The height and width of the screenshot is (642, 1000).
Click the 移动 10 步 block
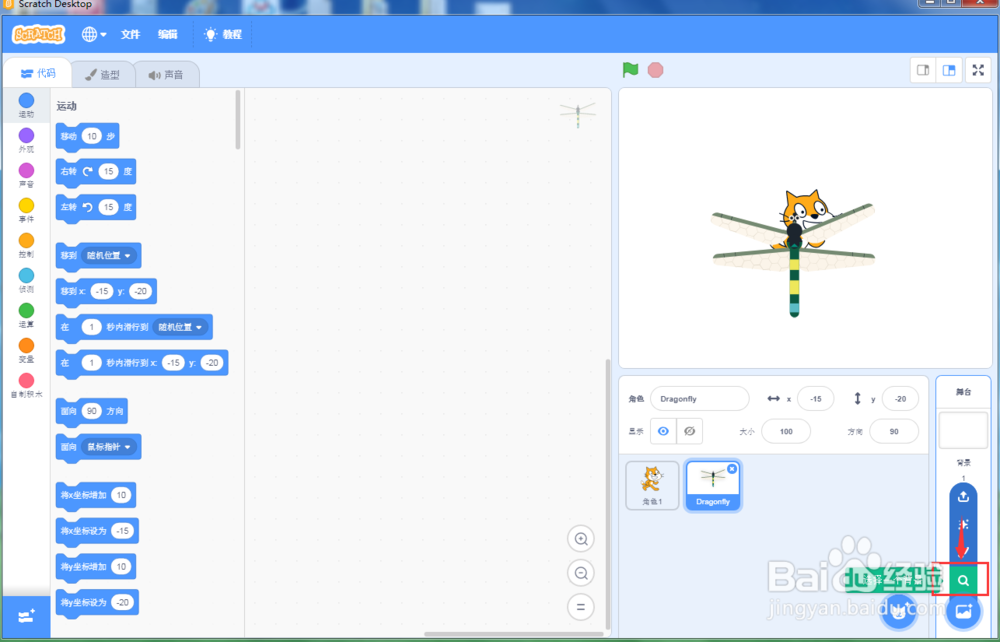(87, 136)
